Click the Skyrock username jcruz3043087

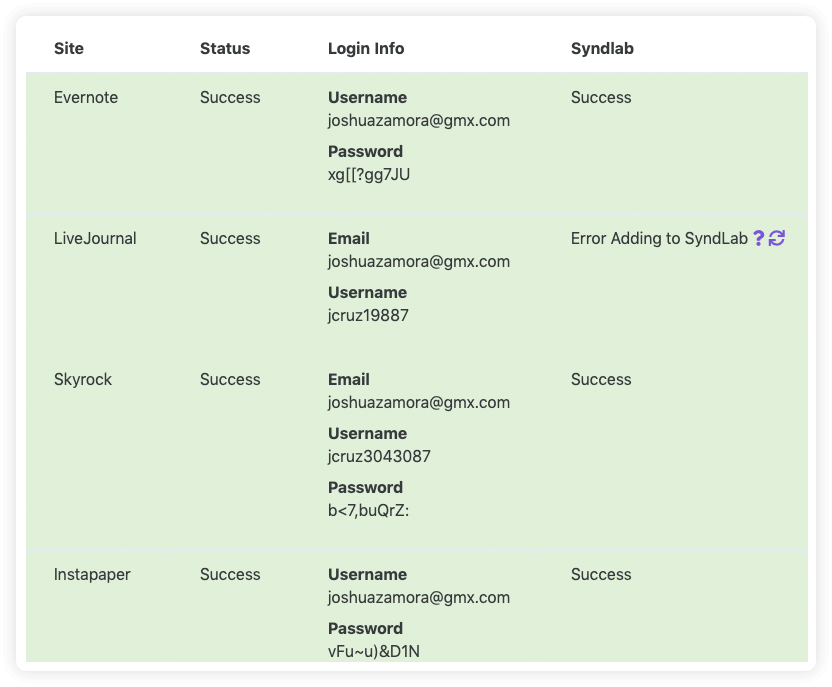pyautogui.click(x=379, y=457)
